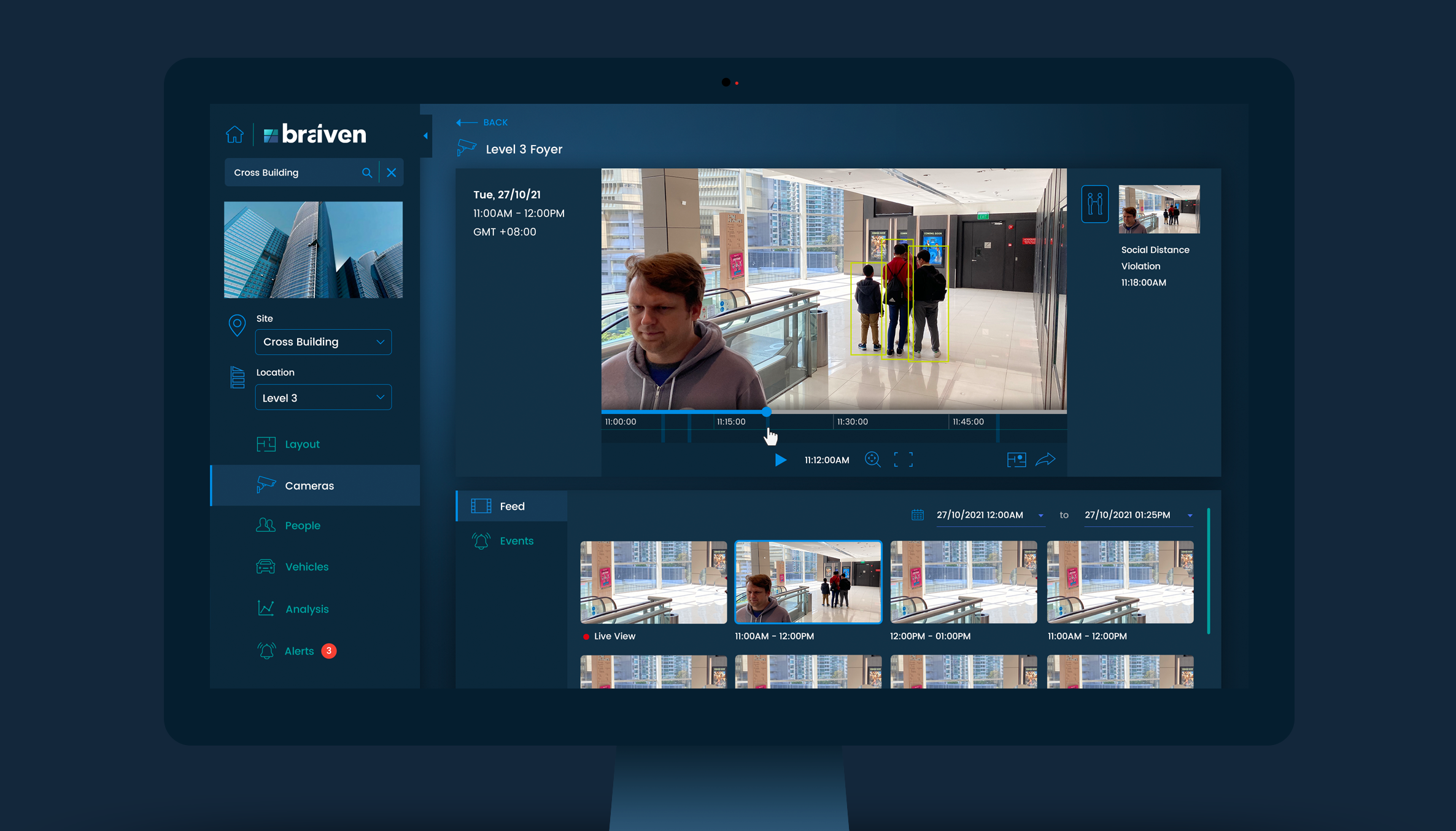Open the Layout menu item
The width and height of the screenshot is (1456, 831).
(302, 444)
